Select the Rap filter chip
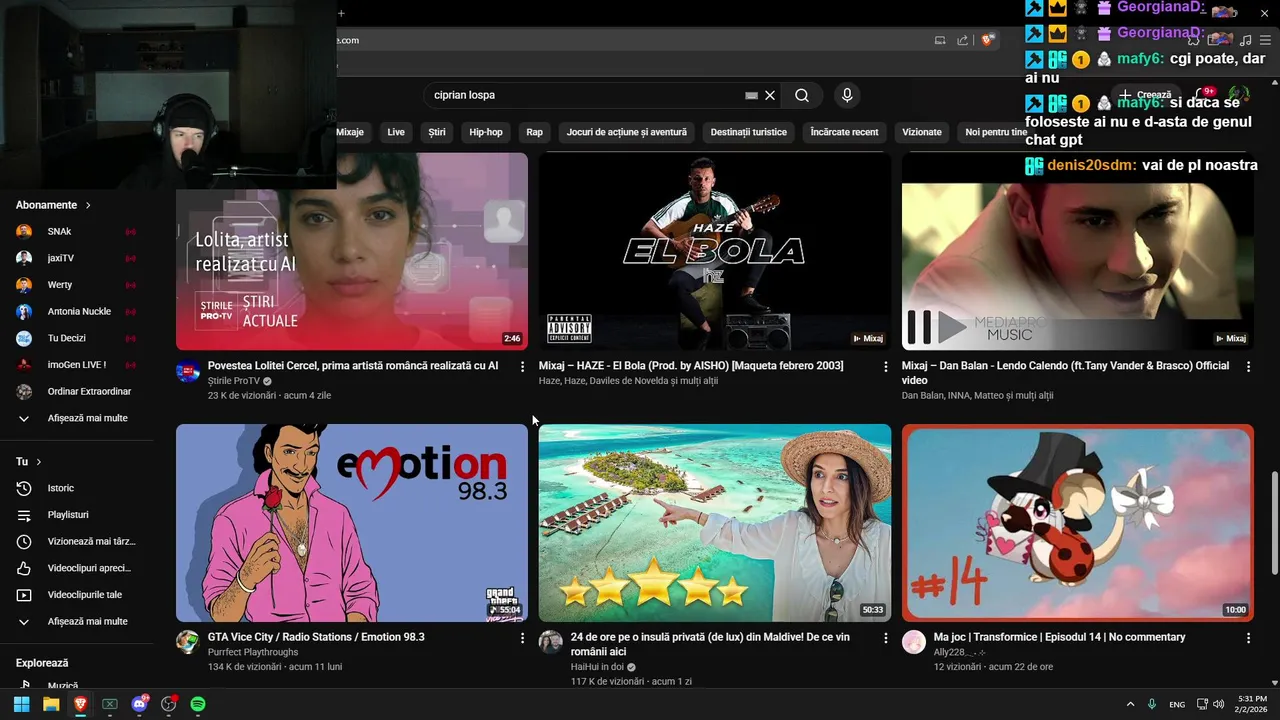Viewport: 1280px width, 720px height. click(535, 132)
